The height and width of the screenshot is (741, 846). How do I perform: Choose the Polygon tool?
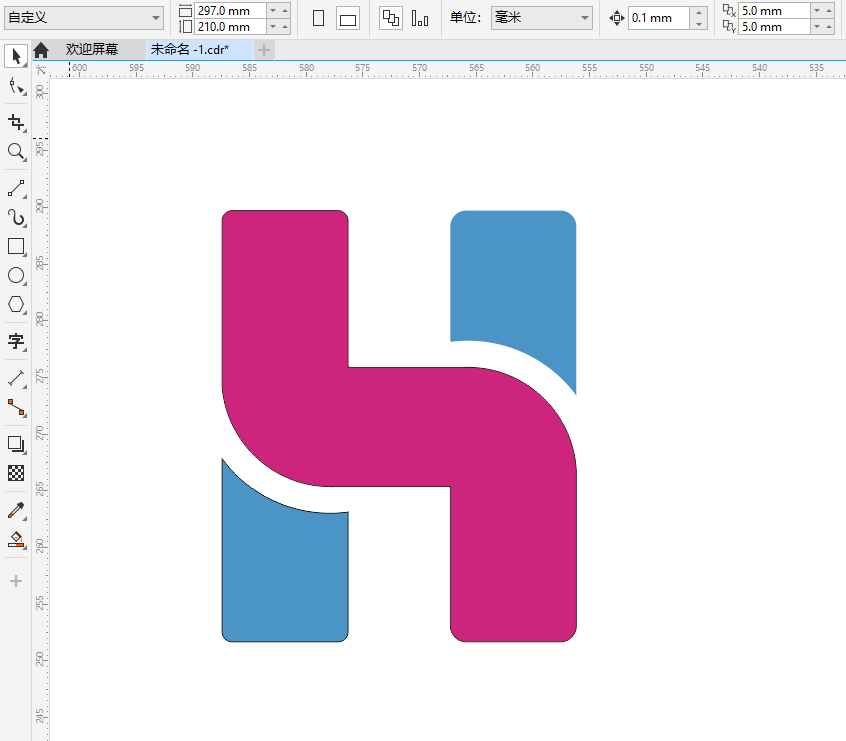(x=16, y=305)
